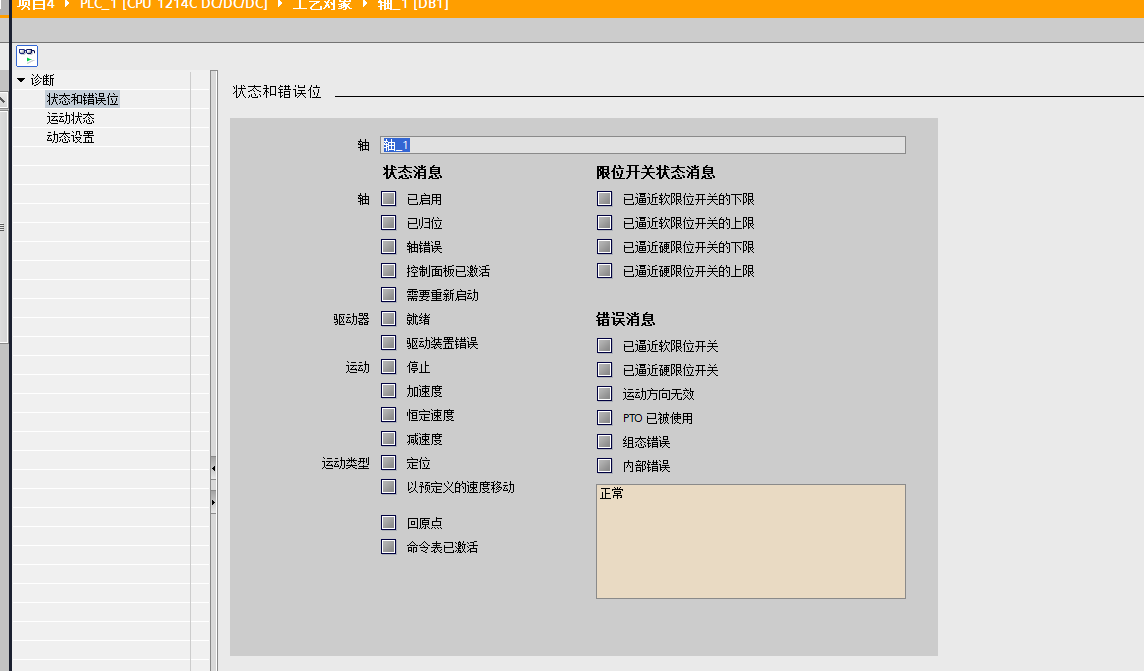Click the 正常 error message box

(x=750, y=541)
